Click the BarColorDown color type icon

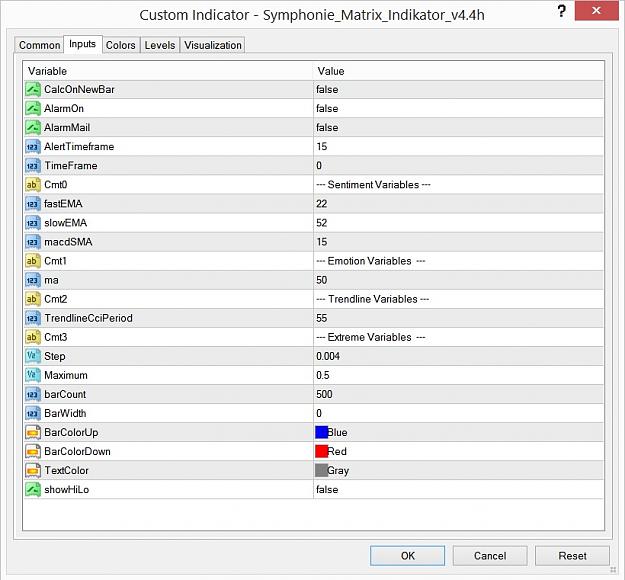pyautogui.click(x=33, y=451)
